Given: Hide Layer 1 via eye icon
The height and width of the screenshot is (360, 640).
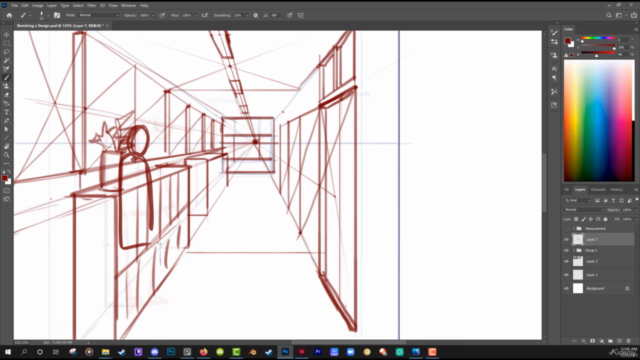Looking at the screenshot, I should click(567, 275).
